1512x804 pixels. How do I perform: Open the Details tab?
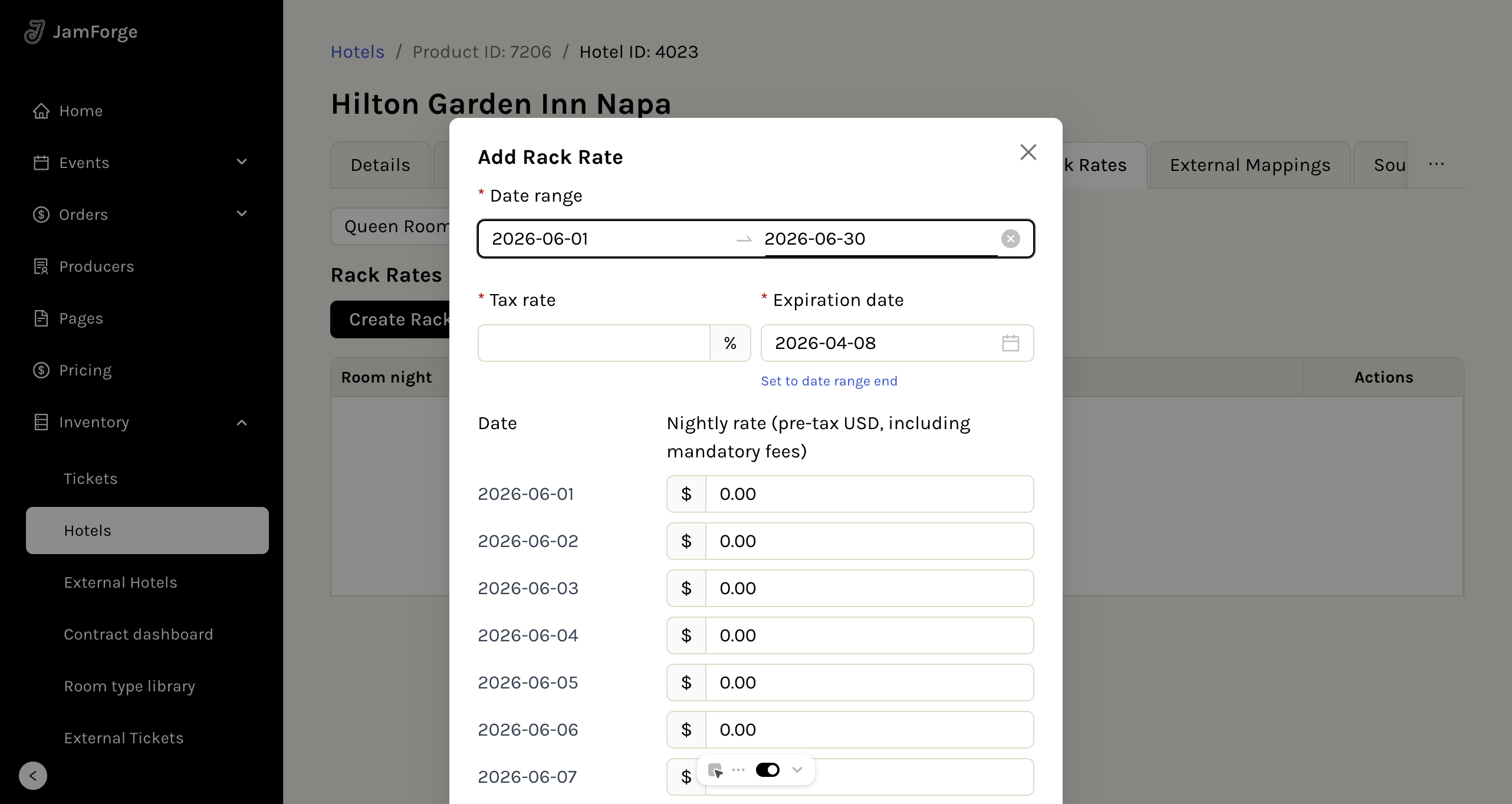[x=380, y=165]
